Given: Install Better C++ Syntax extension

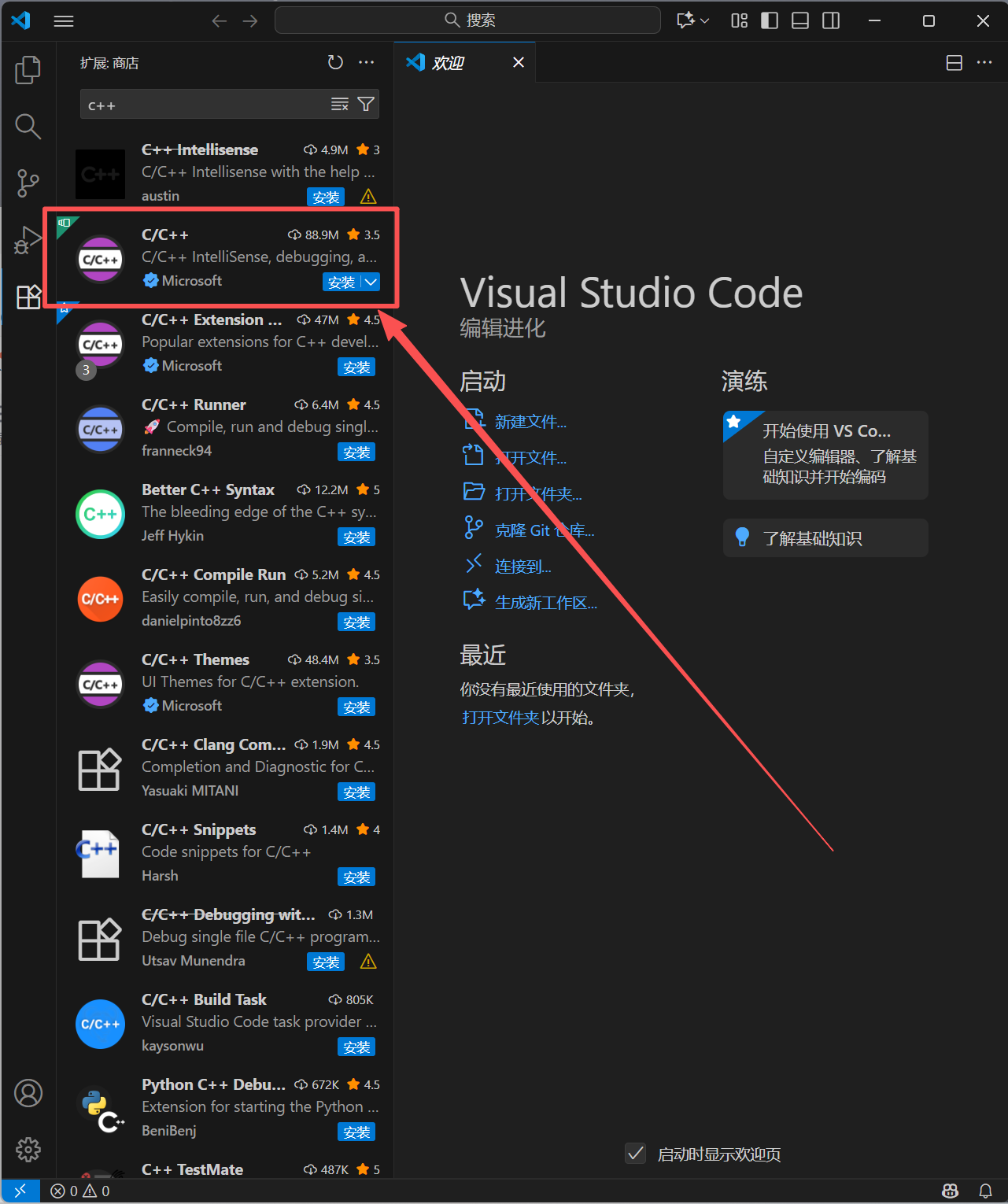Looking at the screenshot, I should click(x=356, y=537).
